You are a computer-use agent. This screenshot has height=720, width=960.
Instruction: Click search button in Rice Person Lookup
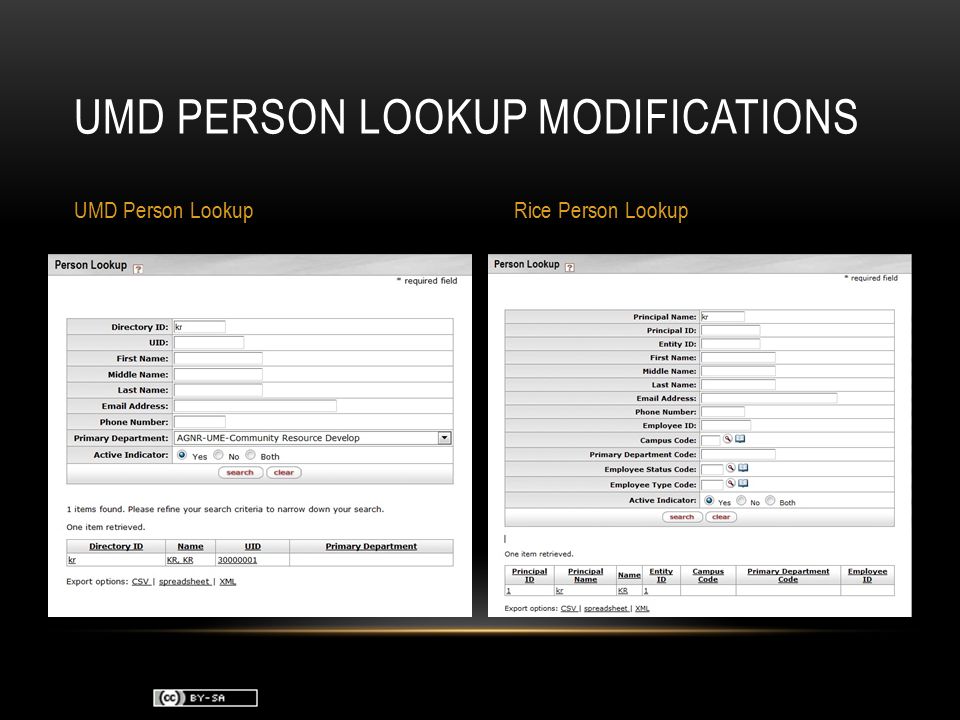point(682,517)
